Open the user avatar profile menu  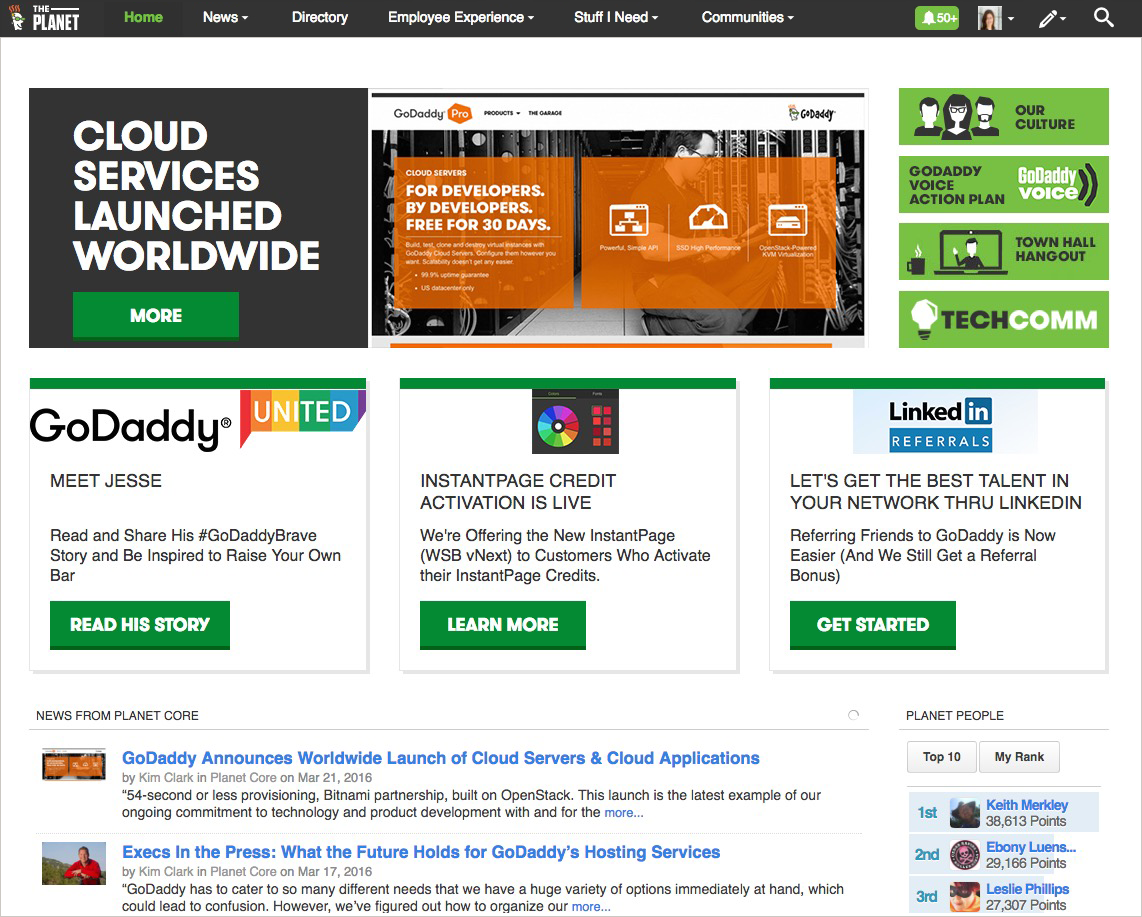click(994, 18)
